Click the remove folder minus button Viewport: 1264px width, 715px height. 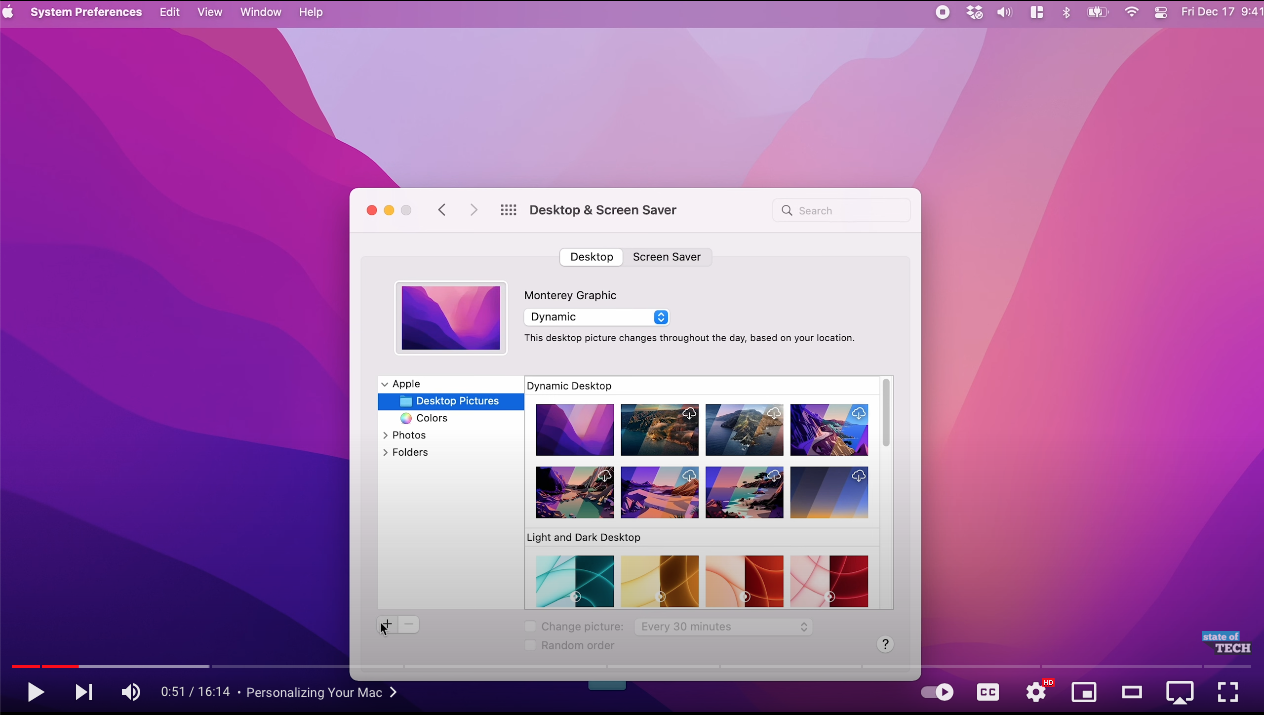pos(409,625)
